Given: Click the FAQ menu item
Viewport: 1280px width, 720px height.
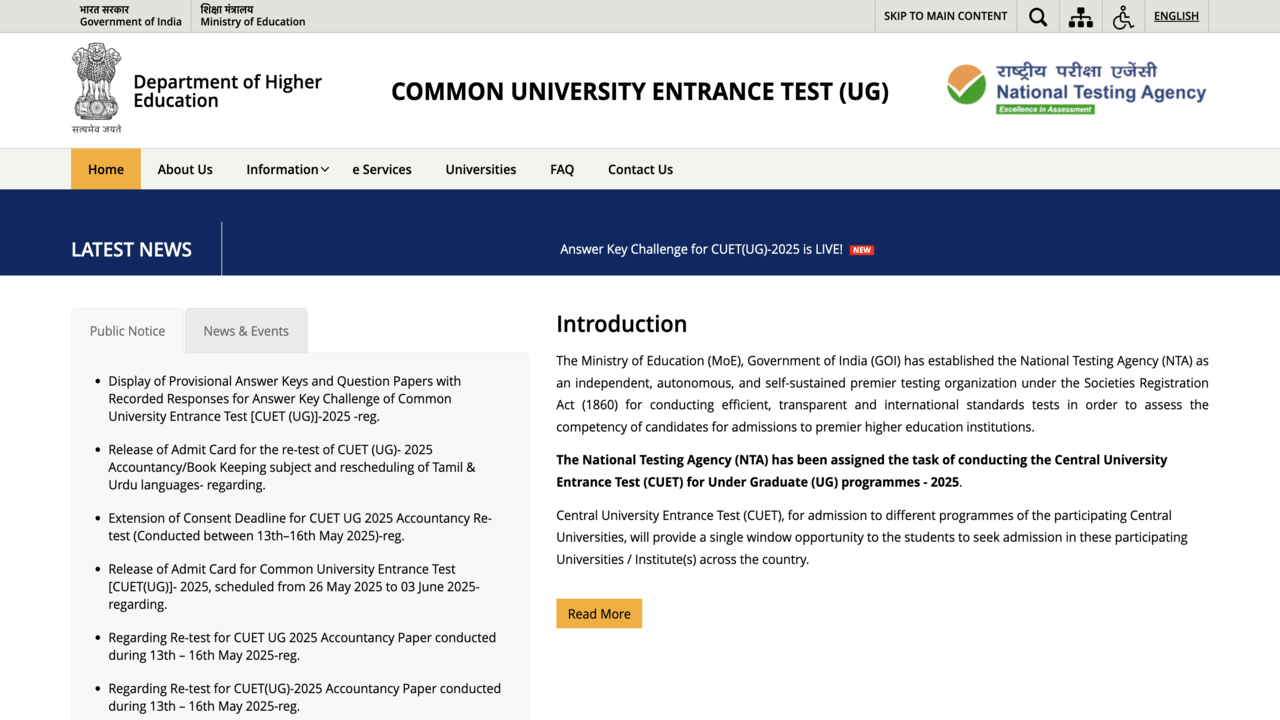Looking at the screenshot, I should [562, 169].
